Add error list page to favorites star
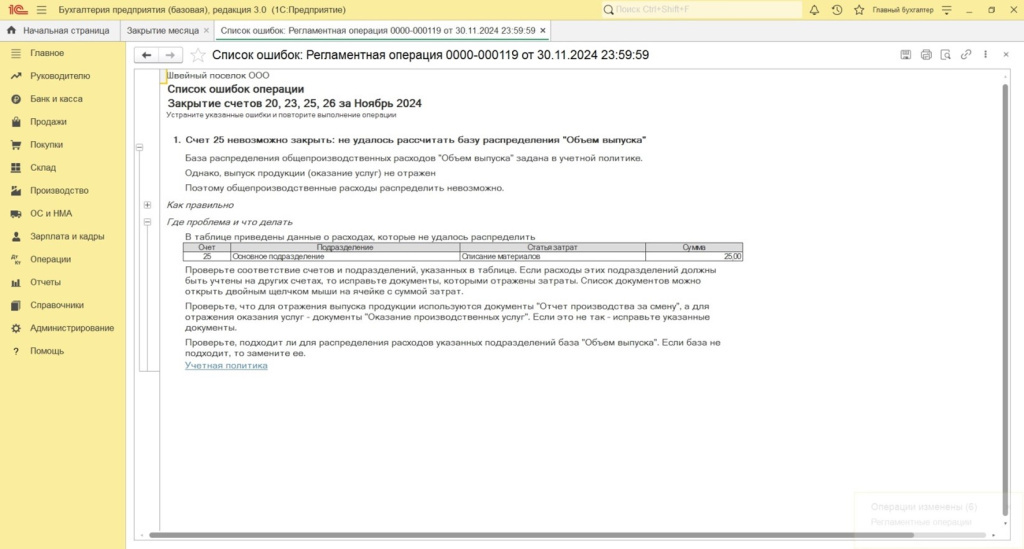Screen dimensions: 1024x549 (197, 55)
